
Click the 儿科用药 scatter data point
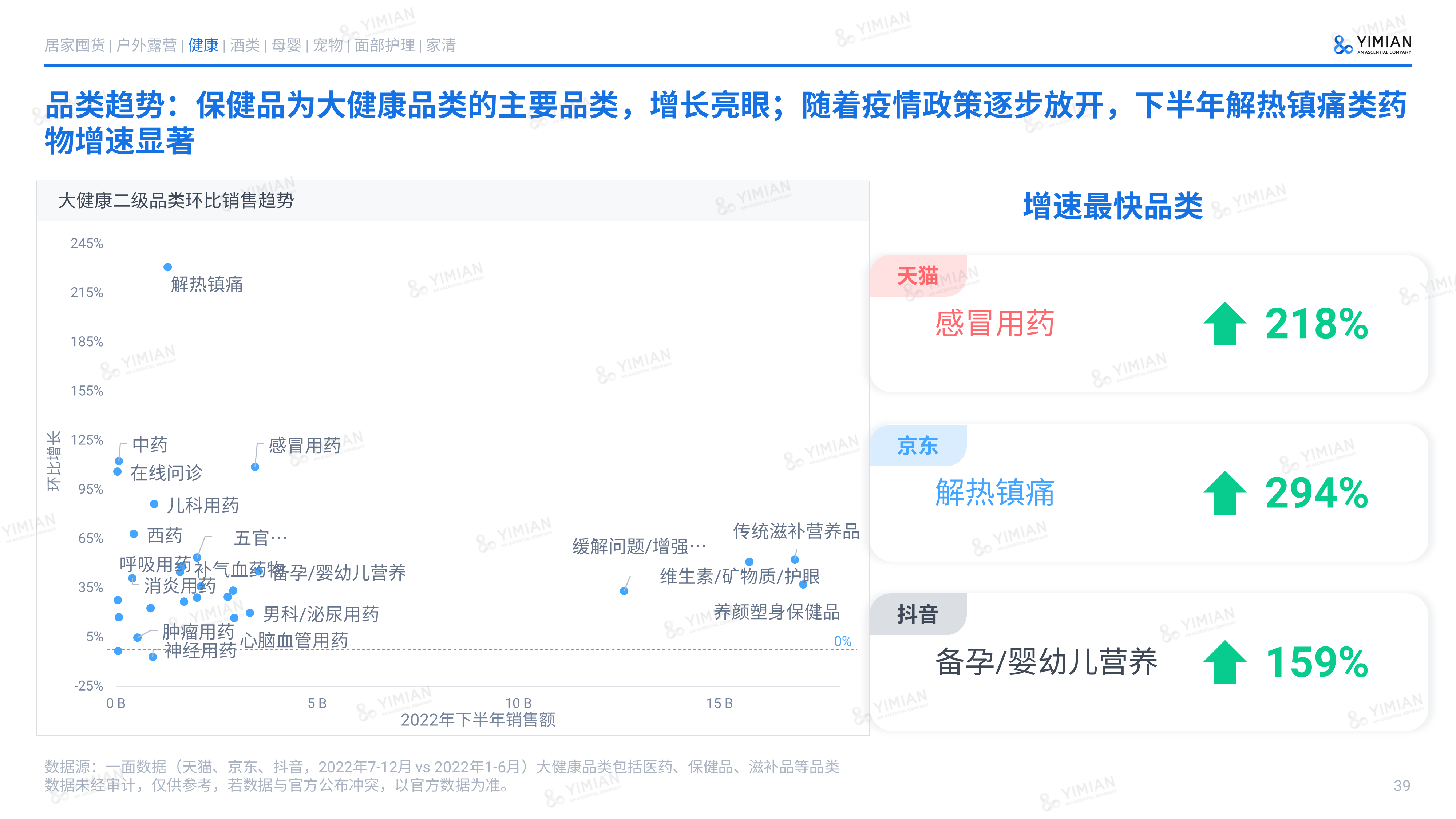click(x=154, y=504)
